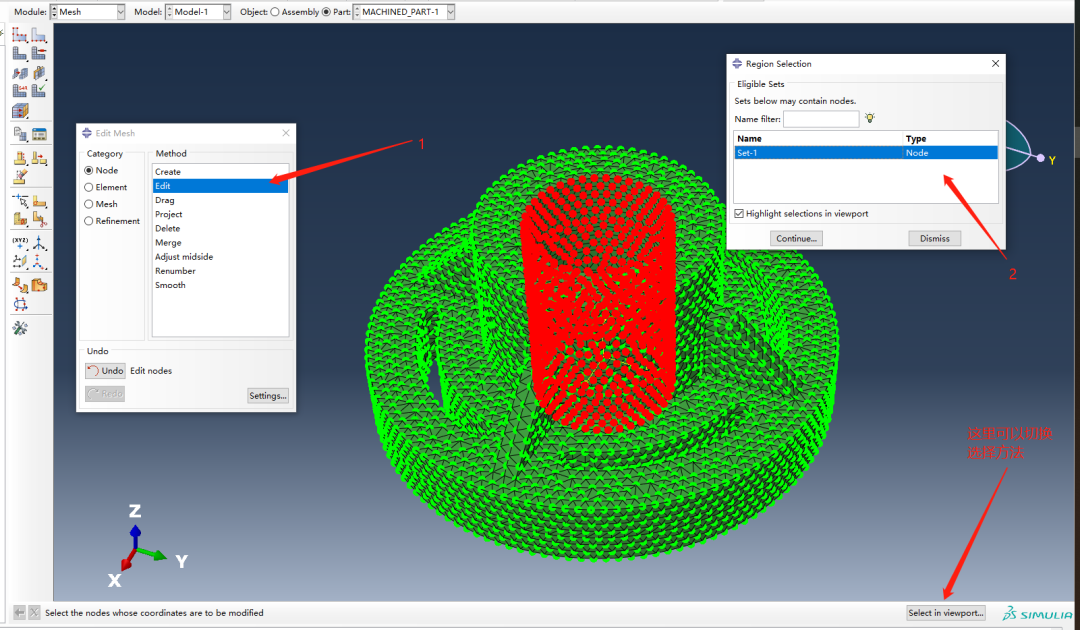
Task: Select the Partition Cell tool icon
Action: [x=20, y=220]
